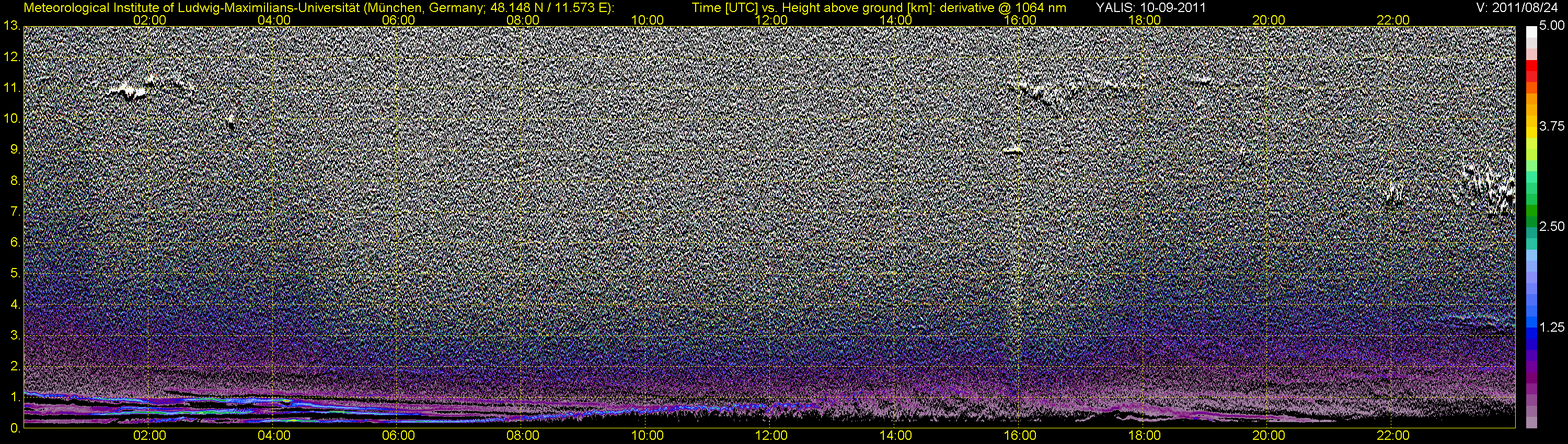
Task: Click 18:00 on the lower time axis
Action: coord(1144,436)
